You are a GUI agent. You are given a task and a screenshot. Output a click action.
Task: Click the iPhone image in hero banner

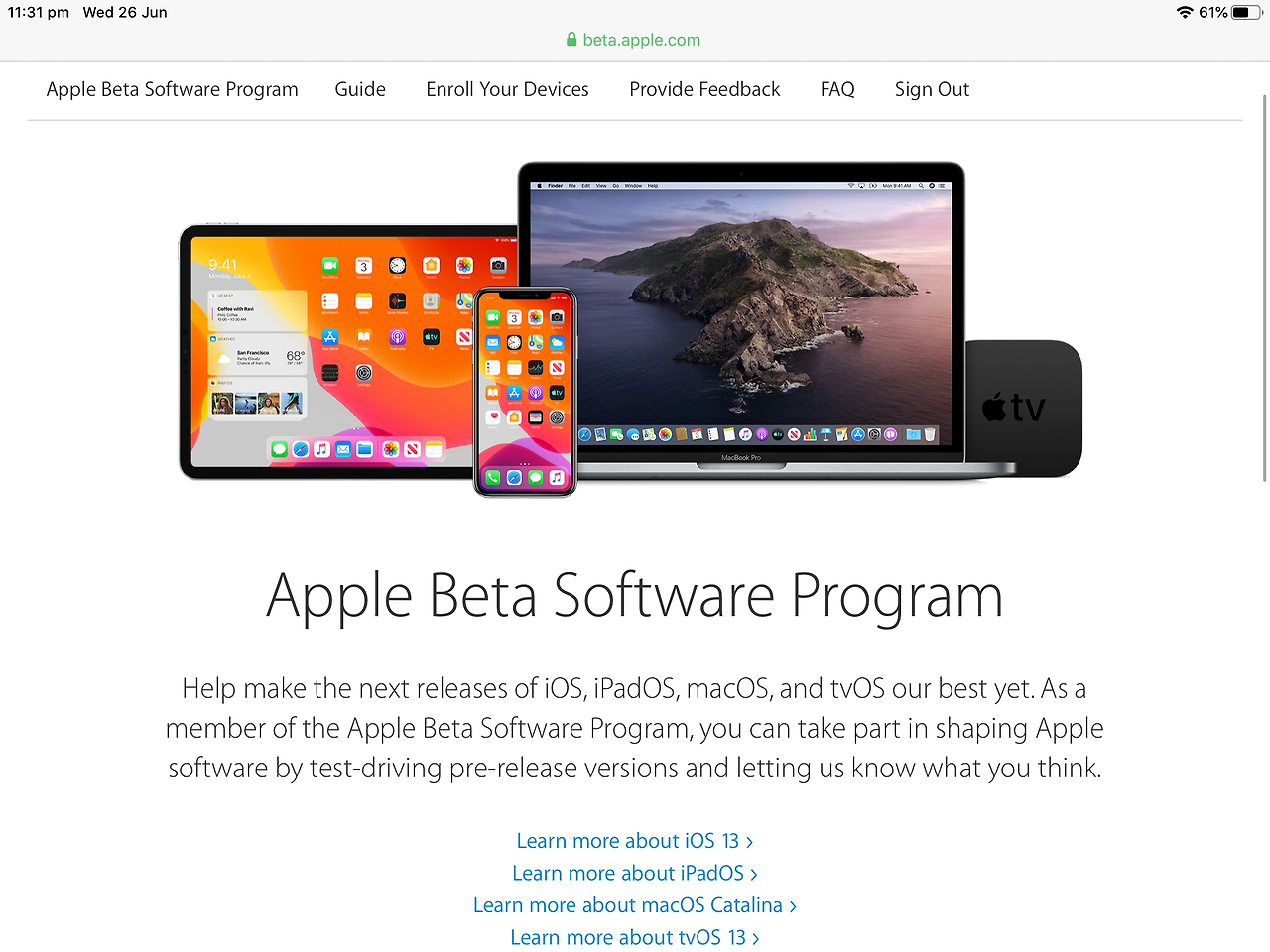(525, 392)
